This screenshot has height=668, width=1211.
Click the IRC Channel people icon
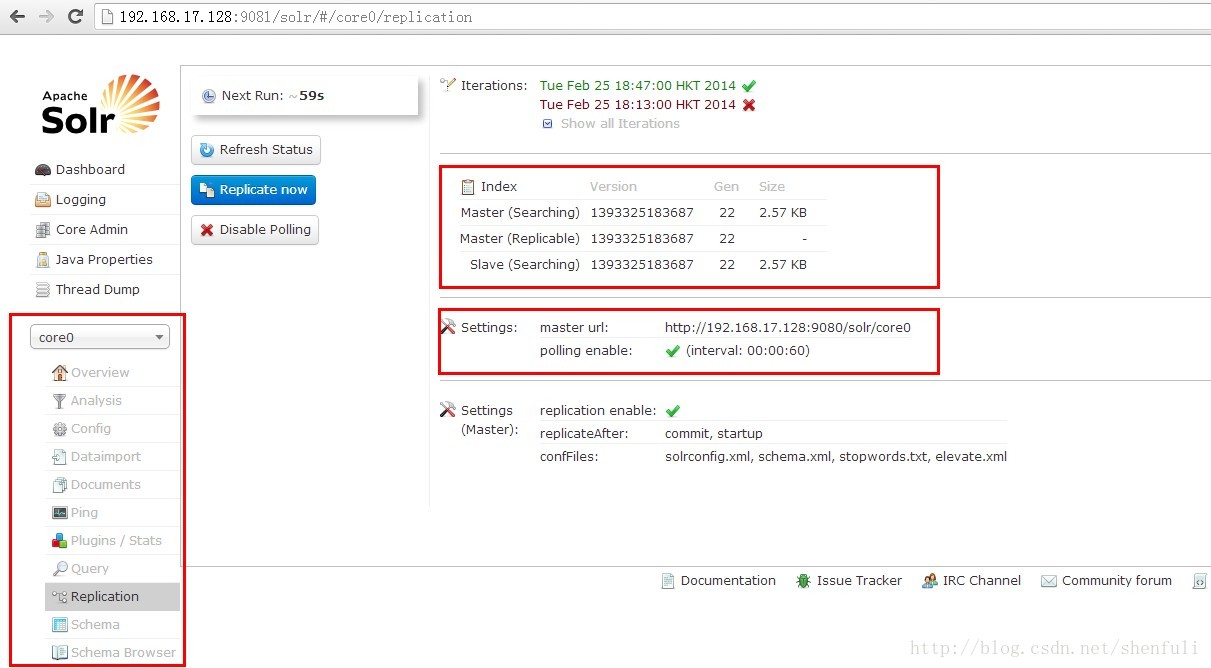point(930,581)
